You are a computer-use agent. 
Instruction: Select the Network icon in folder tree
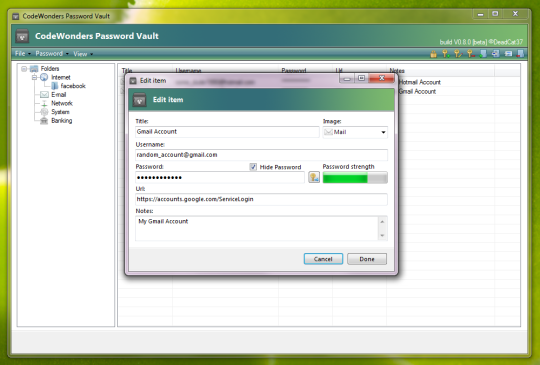click(44, 103)
